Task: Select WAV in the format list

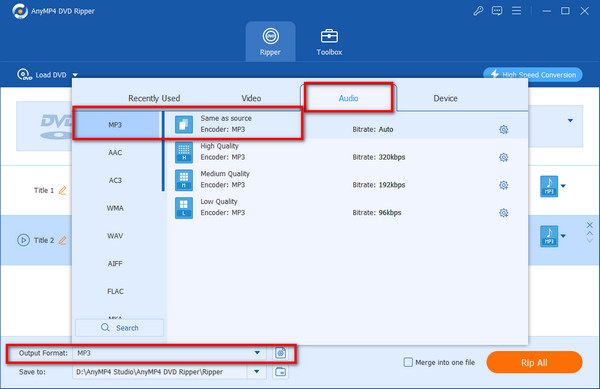Action: click(115, 236)
